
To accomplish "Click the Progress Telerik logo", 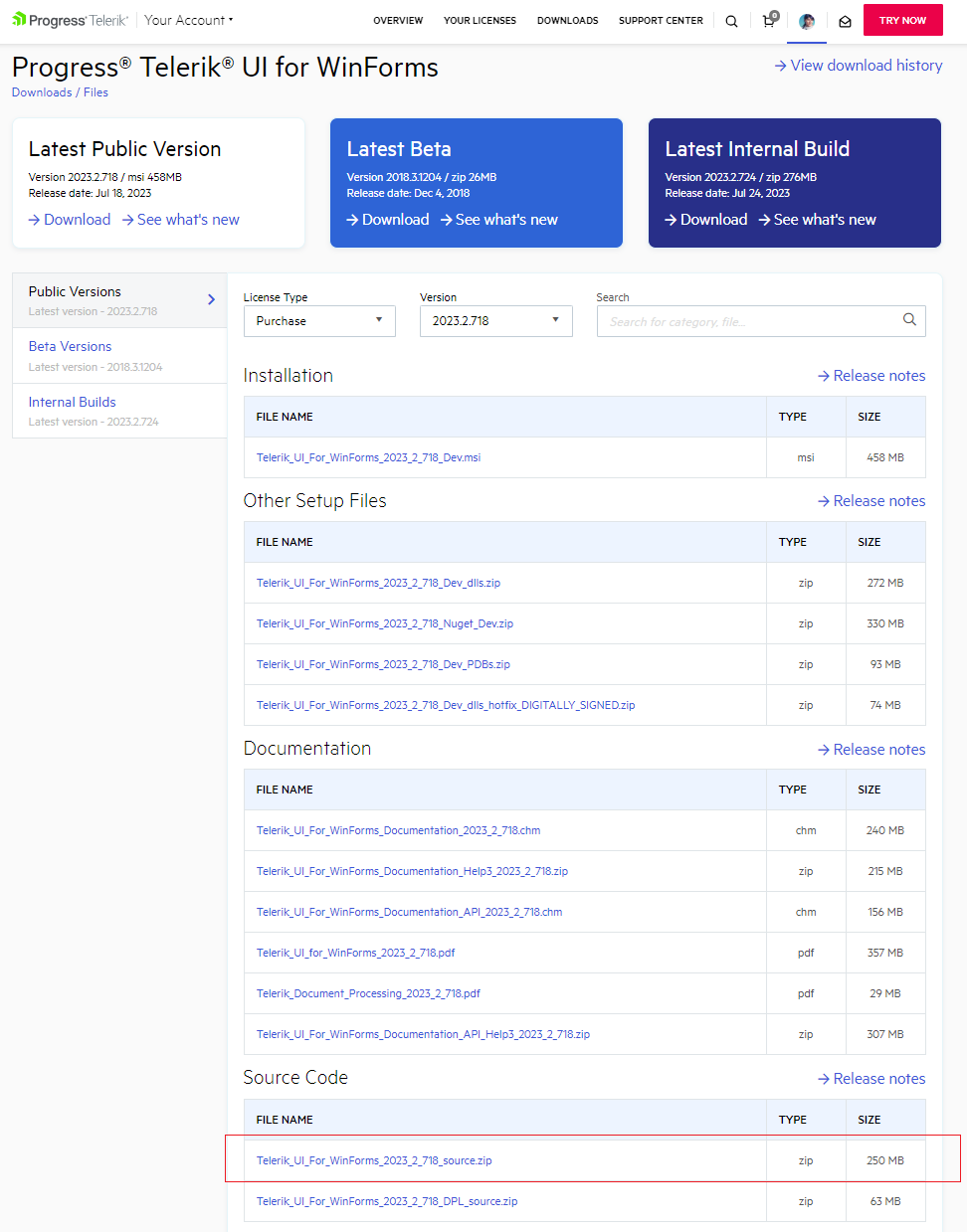I will [70, 20].
